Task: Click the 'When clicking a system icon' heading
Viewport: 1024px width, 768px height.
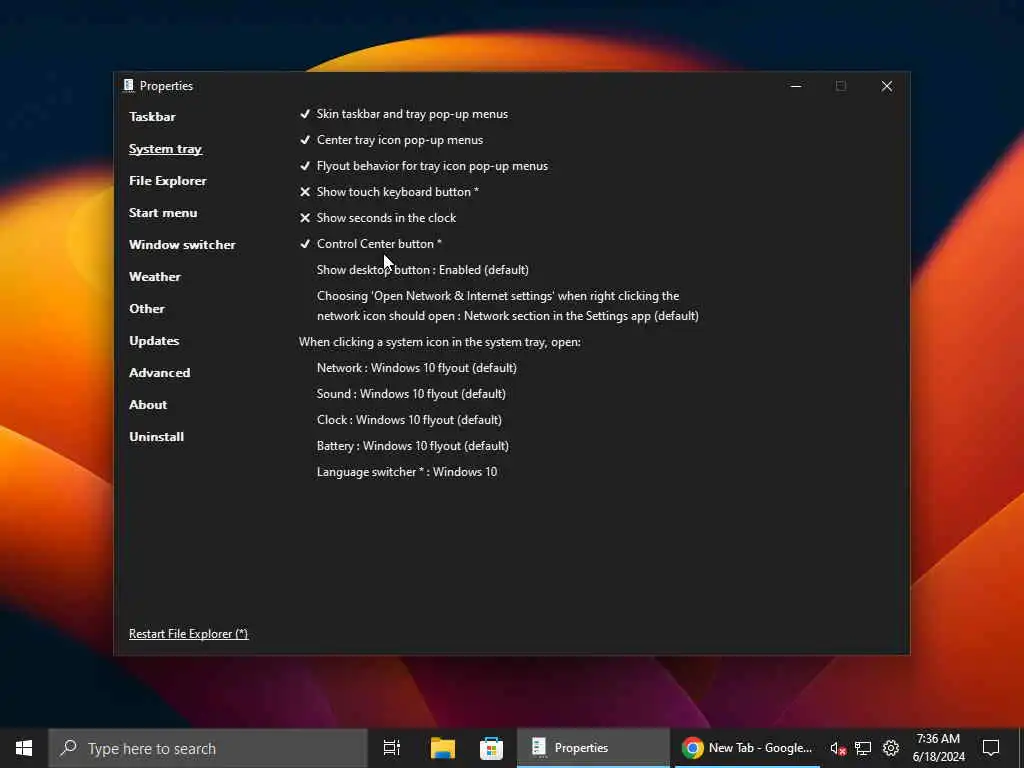Action: pyautogui.click(x=440, y=342)
